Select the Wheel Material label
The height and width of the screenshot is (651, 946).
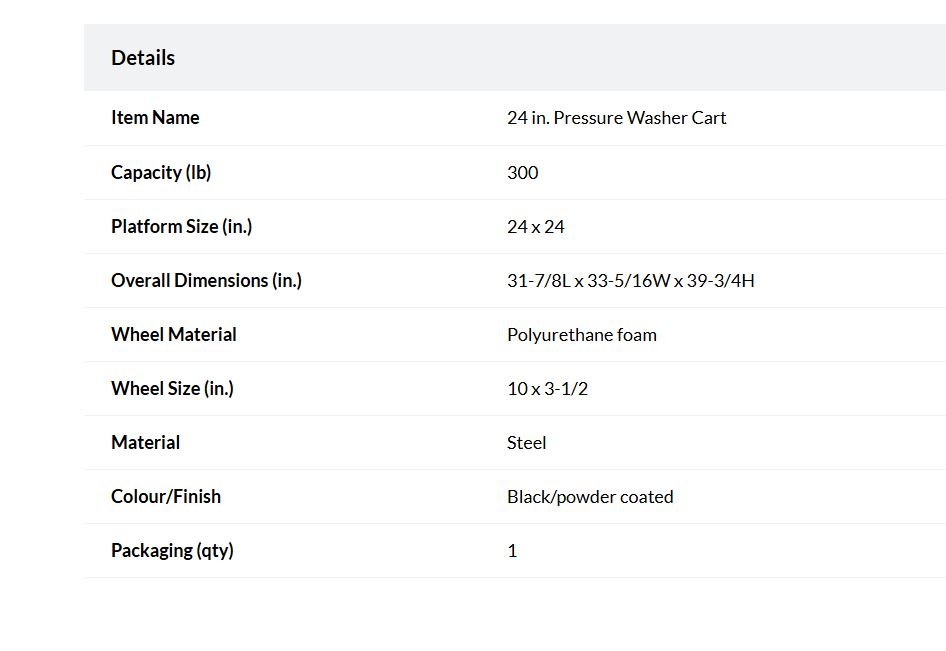coord(174,335)
